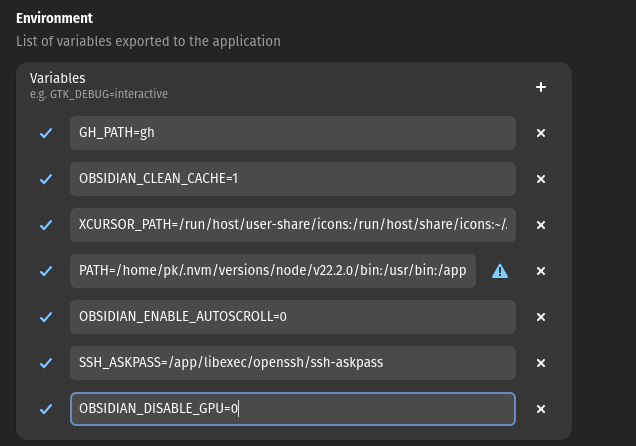
Task: Toggle checkmark next to OBSIDIAN_DISABLE_GPU=0
Action: 46,409
